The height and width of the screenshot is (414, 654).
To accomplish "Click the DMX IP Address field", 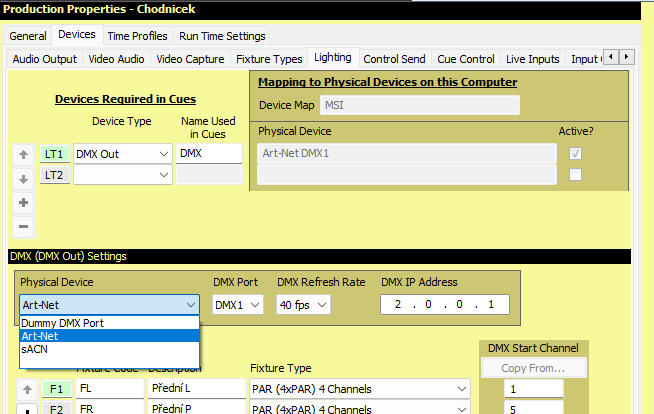I will click(x=445, y=305).
